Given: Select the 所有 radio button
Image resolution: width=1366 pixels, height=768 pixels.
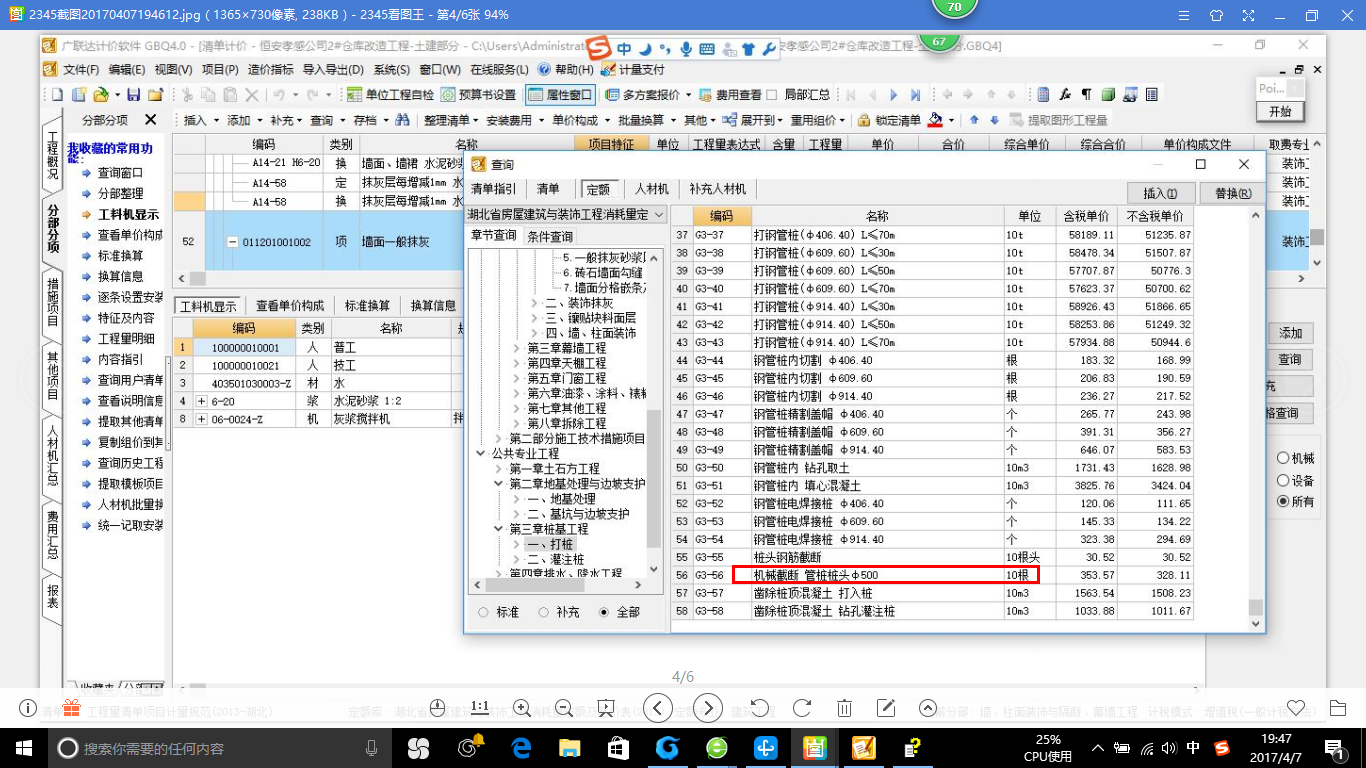Looking at the screenshot, I should 1283,502.
